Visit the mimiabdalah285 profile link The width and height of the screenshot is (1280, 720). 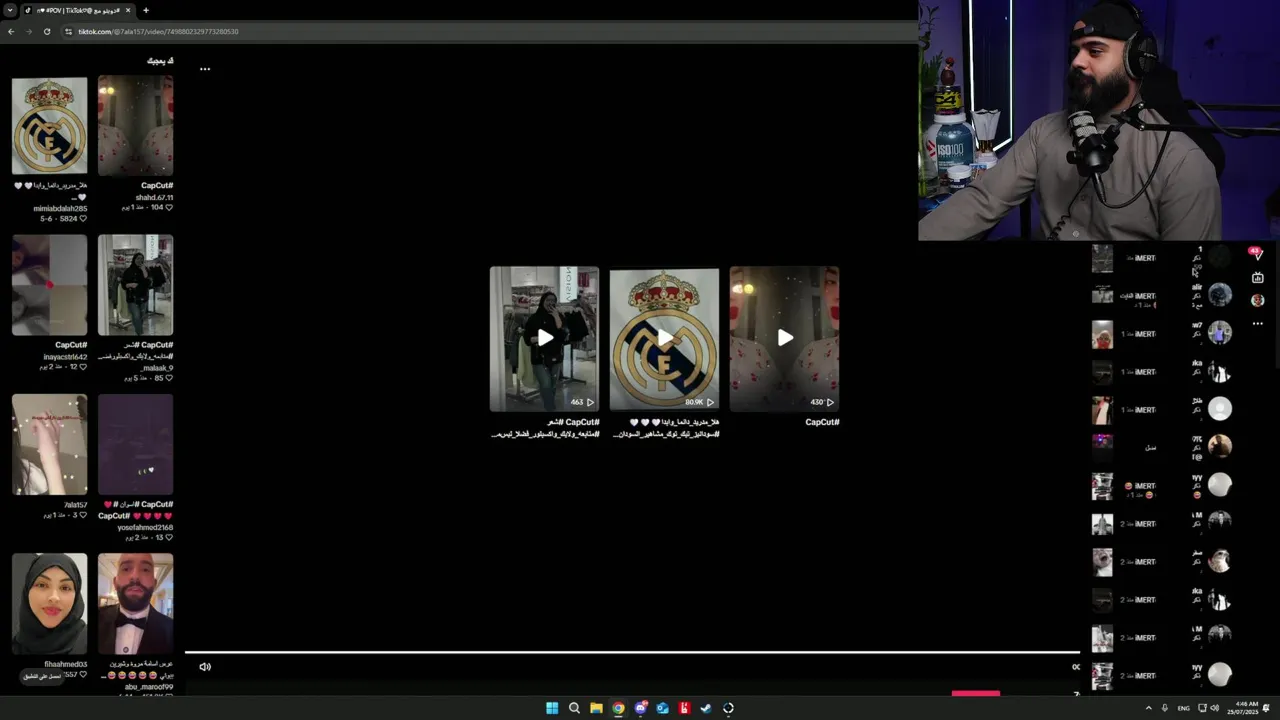(60, 208)
